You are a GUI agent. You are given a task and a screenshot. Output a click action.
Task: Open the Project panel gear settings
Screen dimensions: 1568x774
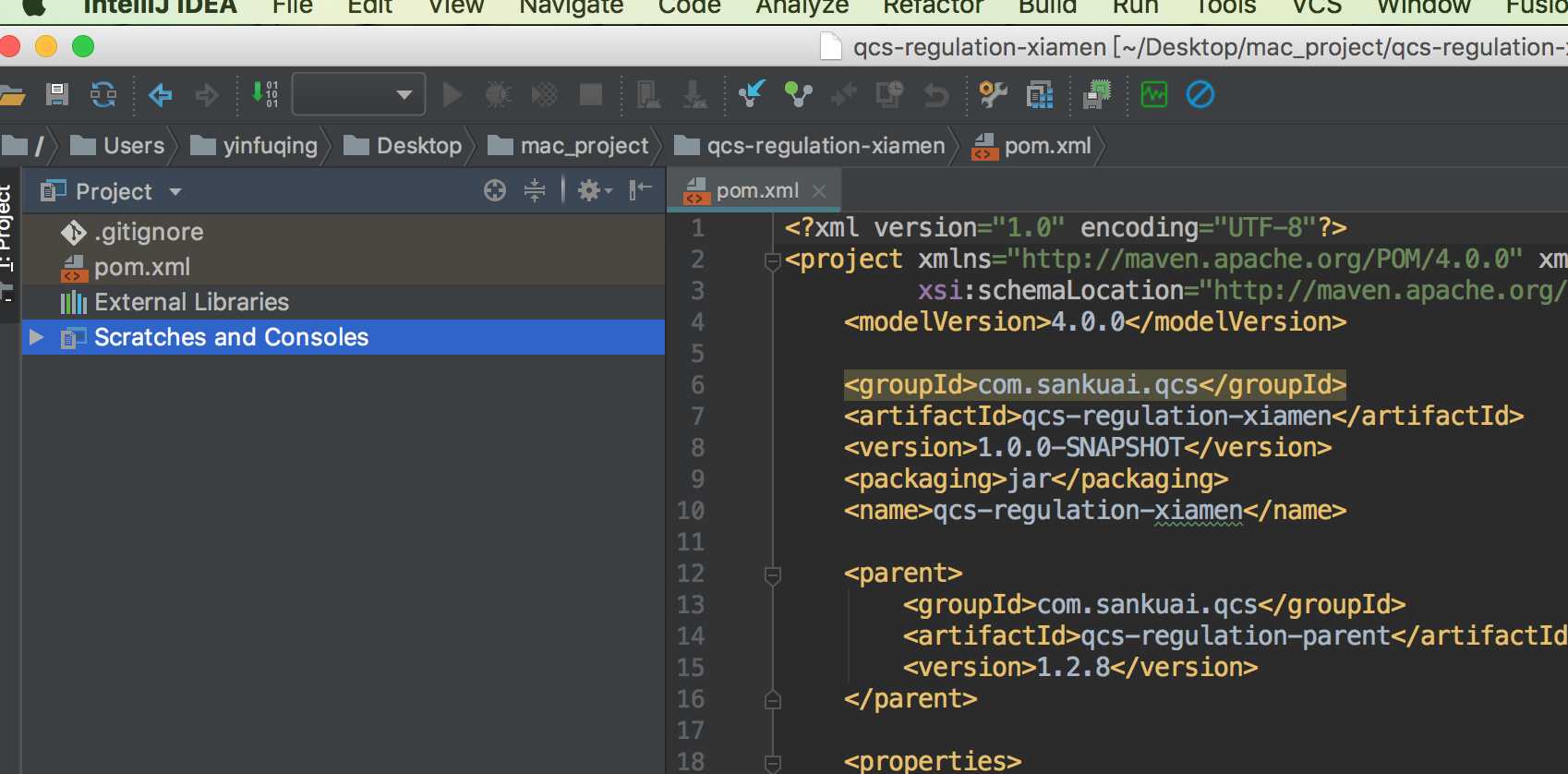tap(595, 190)
